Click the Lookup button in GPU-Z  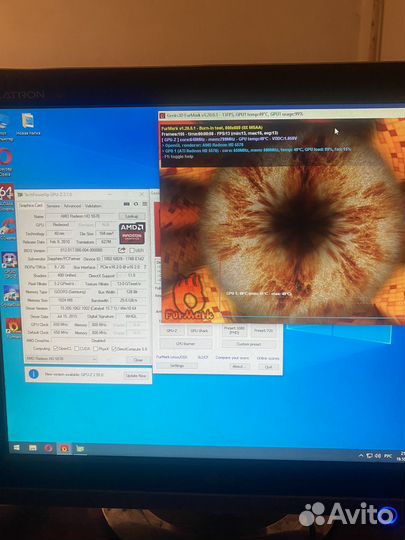[132, 216]
